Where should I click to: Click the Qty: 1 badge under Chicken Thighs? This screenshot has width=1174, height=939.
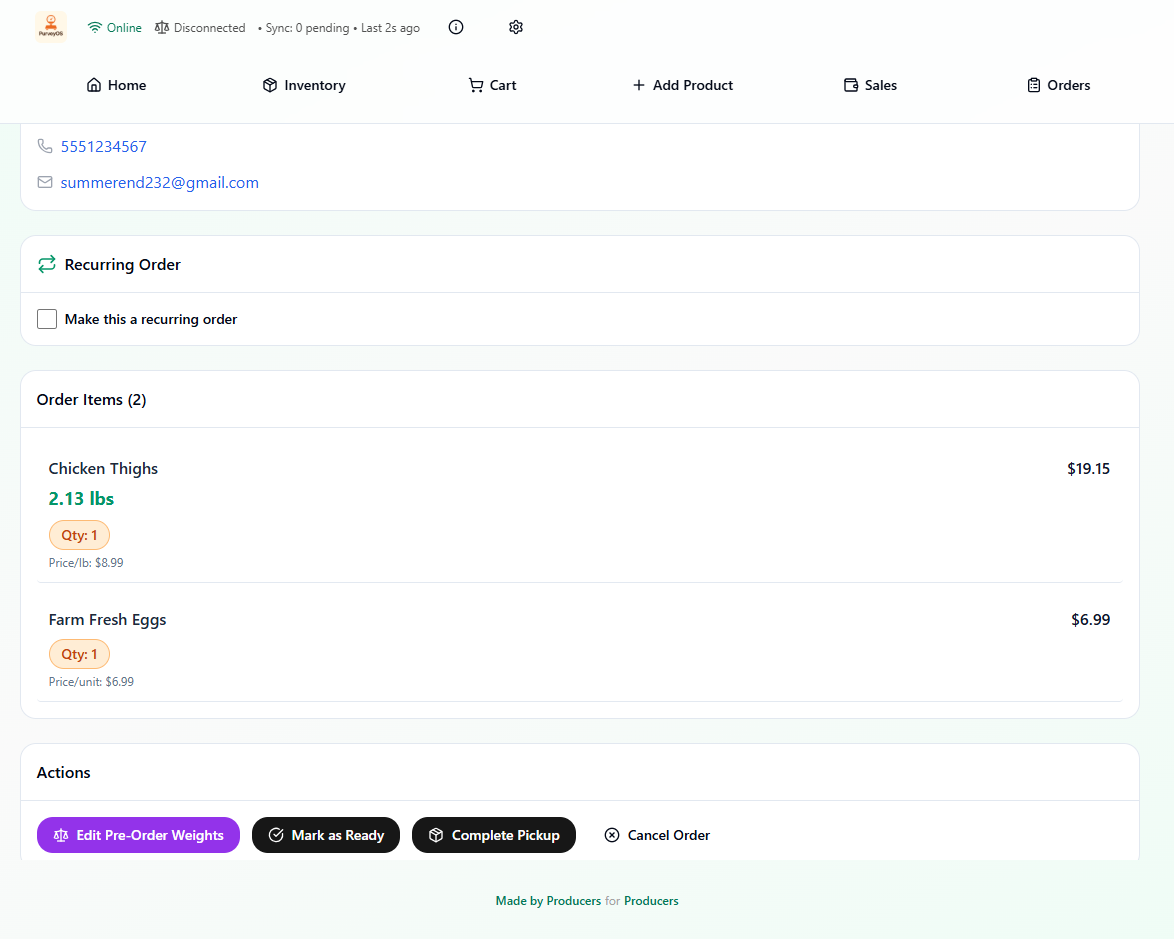(x=79, y=534)
